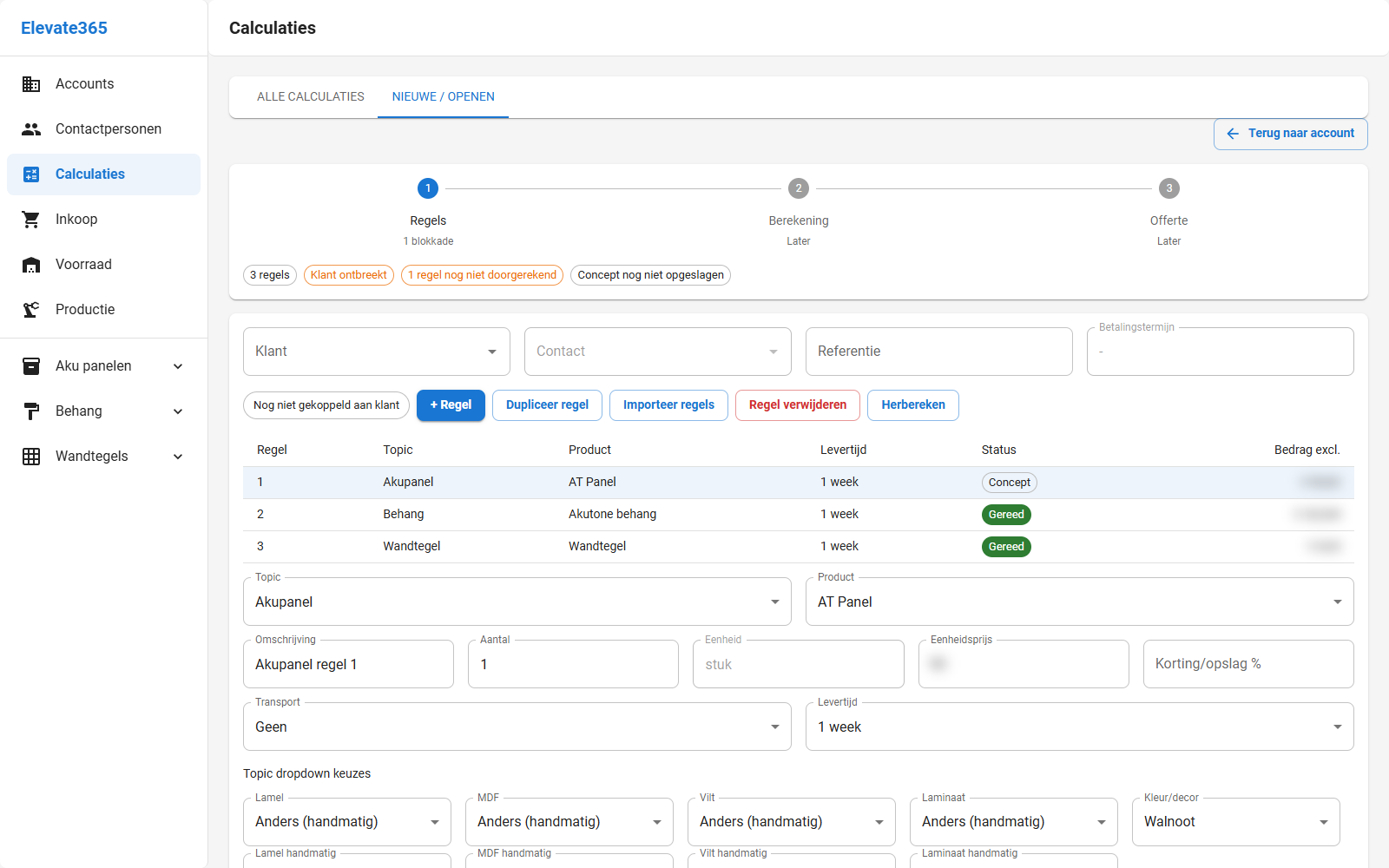Click Importeer regels button
The height and width of the screenshot is (868, 1389).
tap(668, 405)
